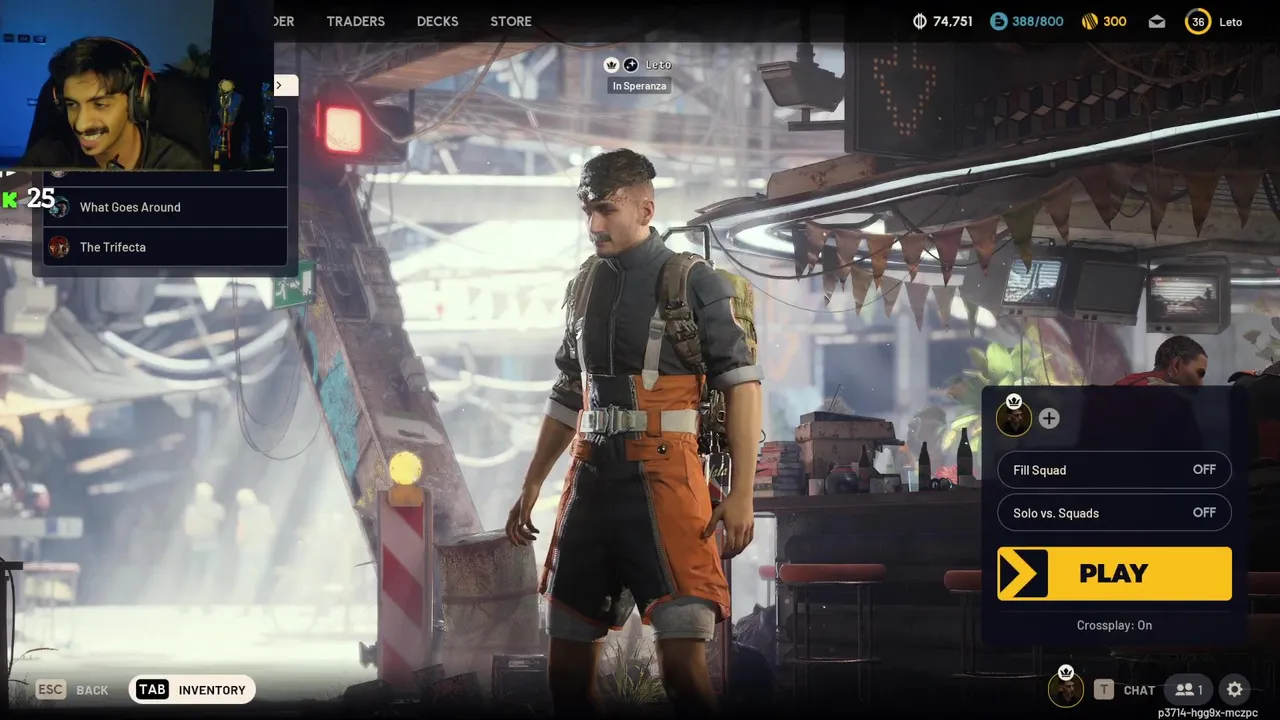
Task: Open the Decks tab
Action: (x=437, y=21)
